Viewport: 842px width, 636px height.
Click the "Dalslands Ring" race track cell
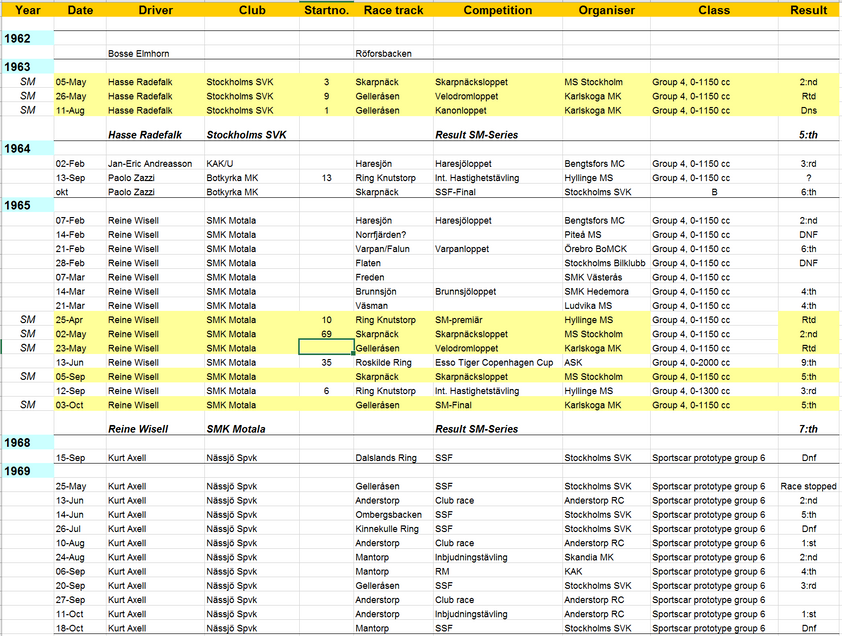click(x=394, y=458)
